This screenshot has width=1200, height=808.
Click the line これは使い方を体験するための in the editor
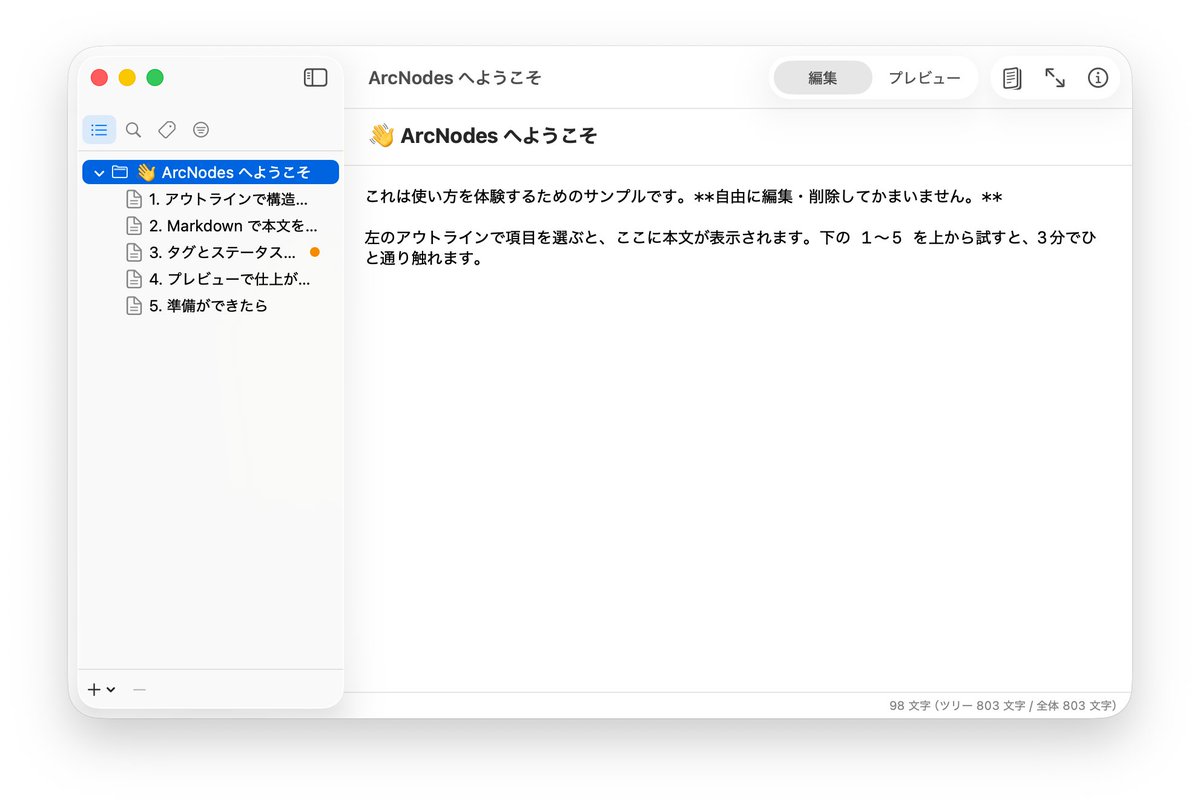[684, 196]
